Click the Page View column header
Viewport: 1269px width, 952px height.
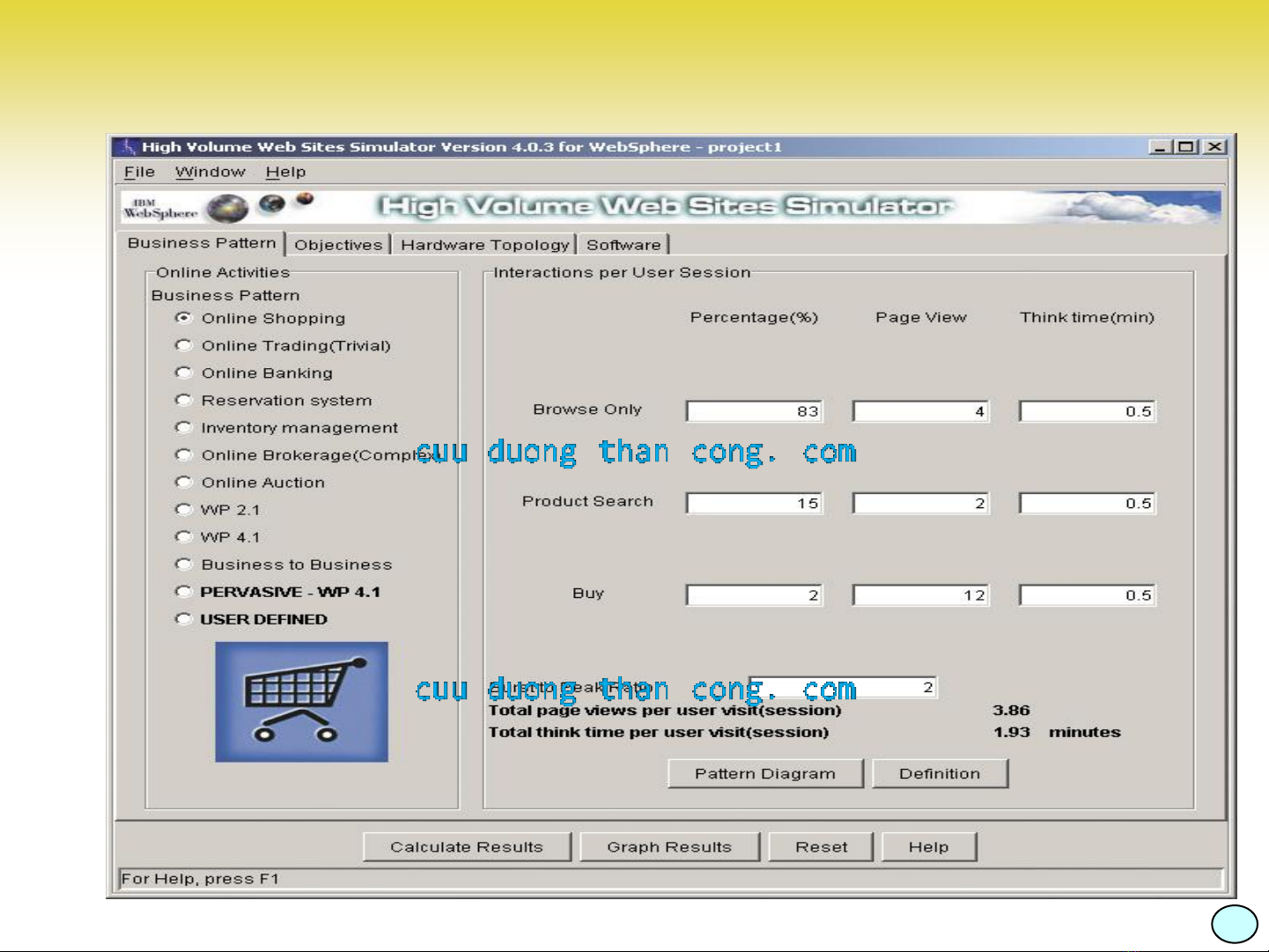(x=921, y=317)
